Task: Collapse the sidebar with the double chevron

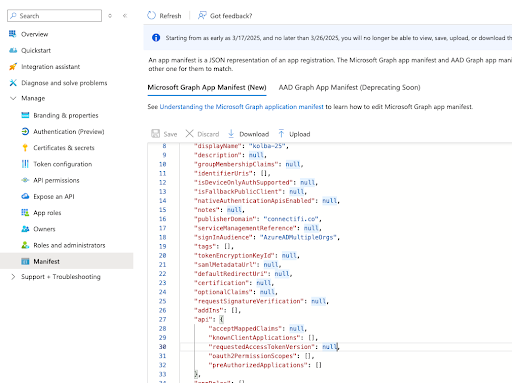Action: pyautogui.click(x=125, y=15)
